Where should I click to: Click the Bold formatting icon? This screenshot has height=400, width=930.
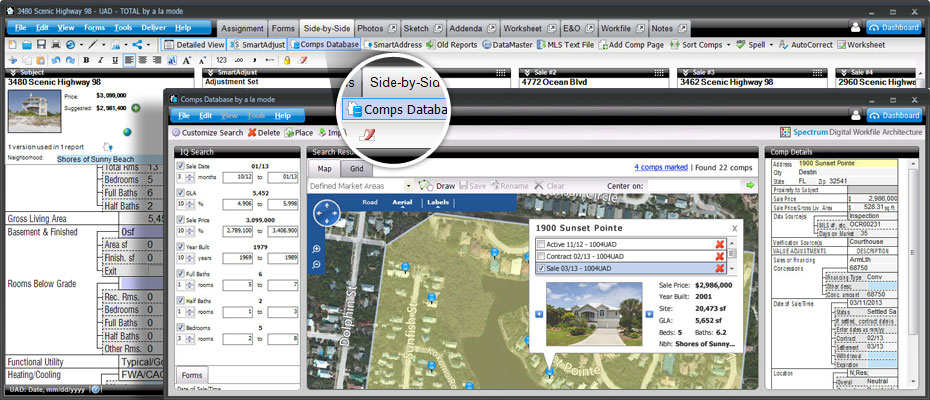(x=86, y=60)
